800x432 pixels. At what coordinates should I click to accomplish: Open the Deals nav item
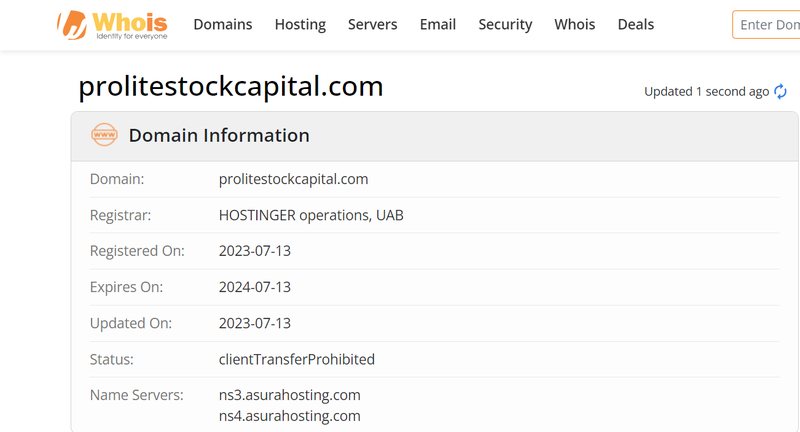tap(635, 24)
